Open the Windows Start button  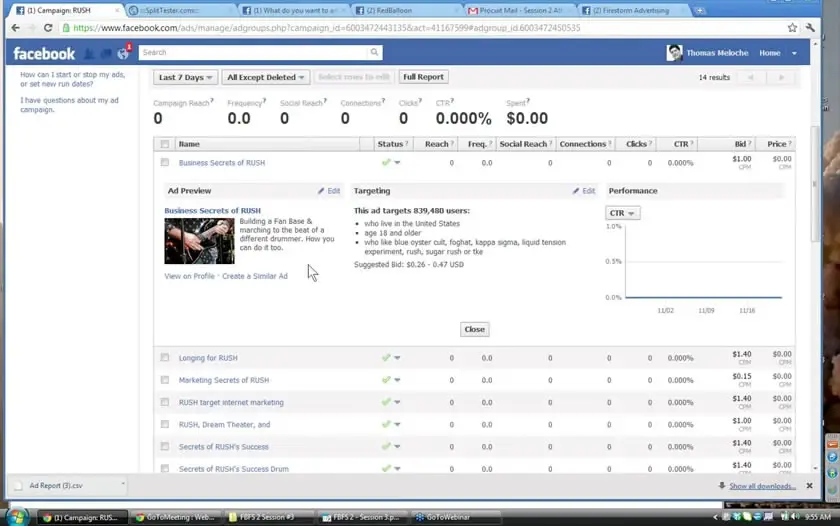[x=16, y=517]
